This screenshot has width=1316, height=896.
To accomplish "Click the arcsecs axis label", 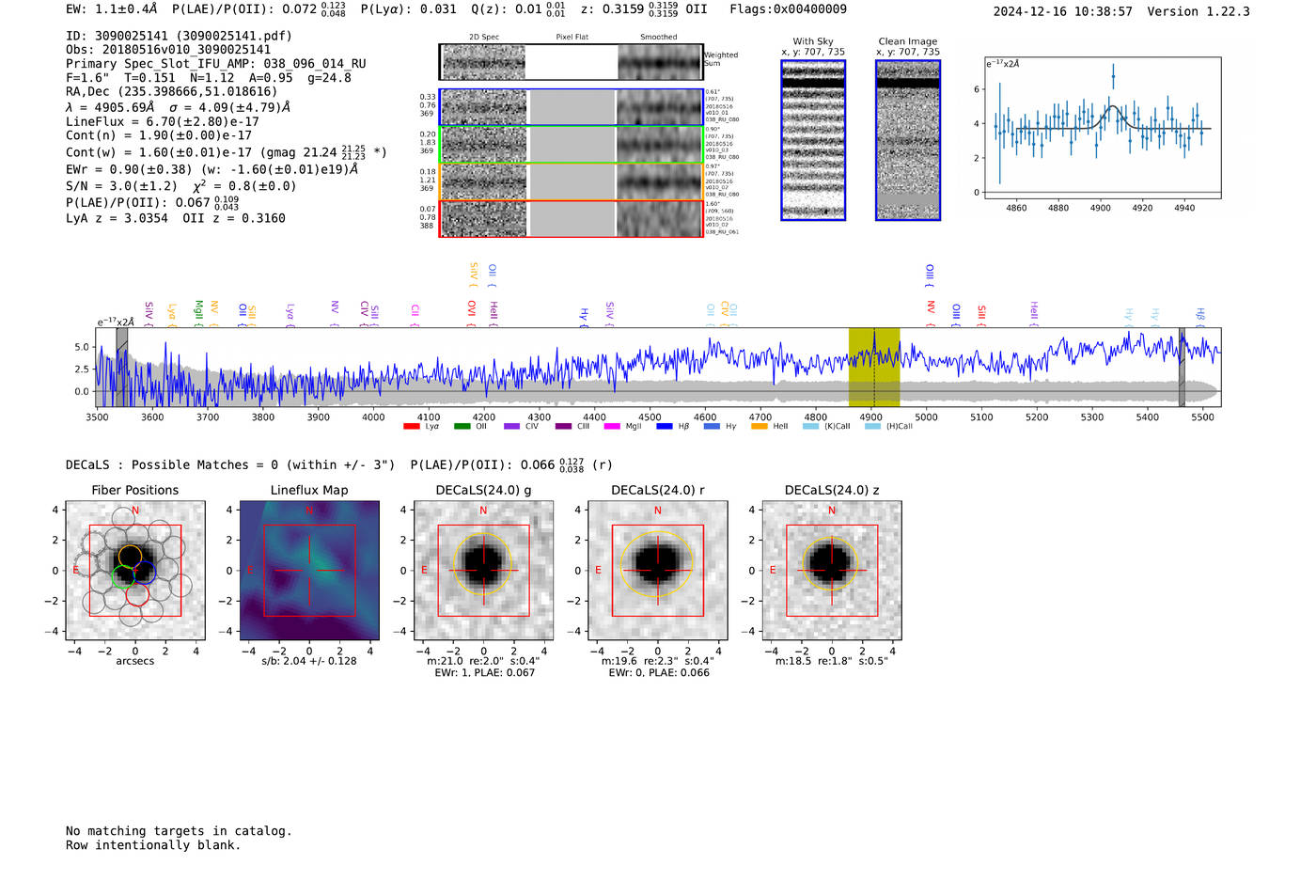I will [135, 661].
